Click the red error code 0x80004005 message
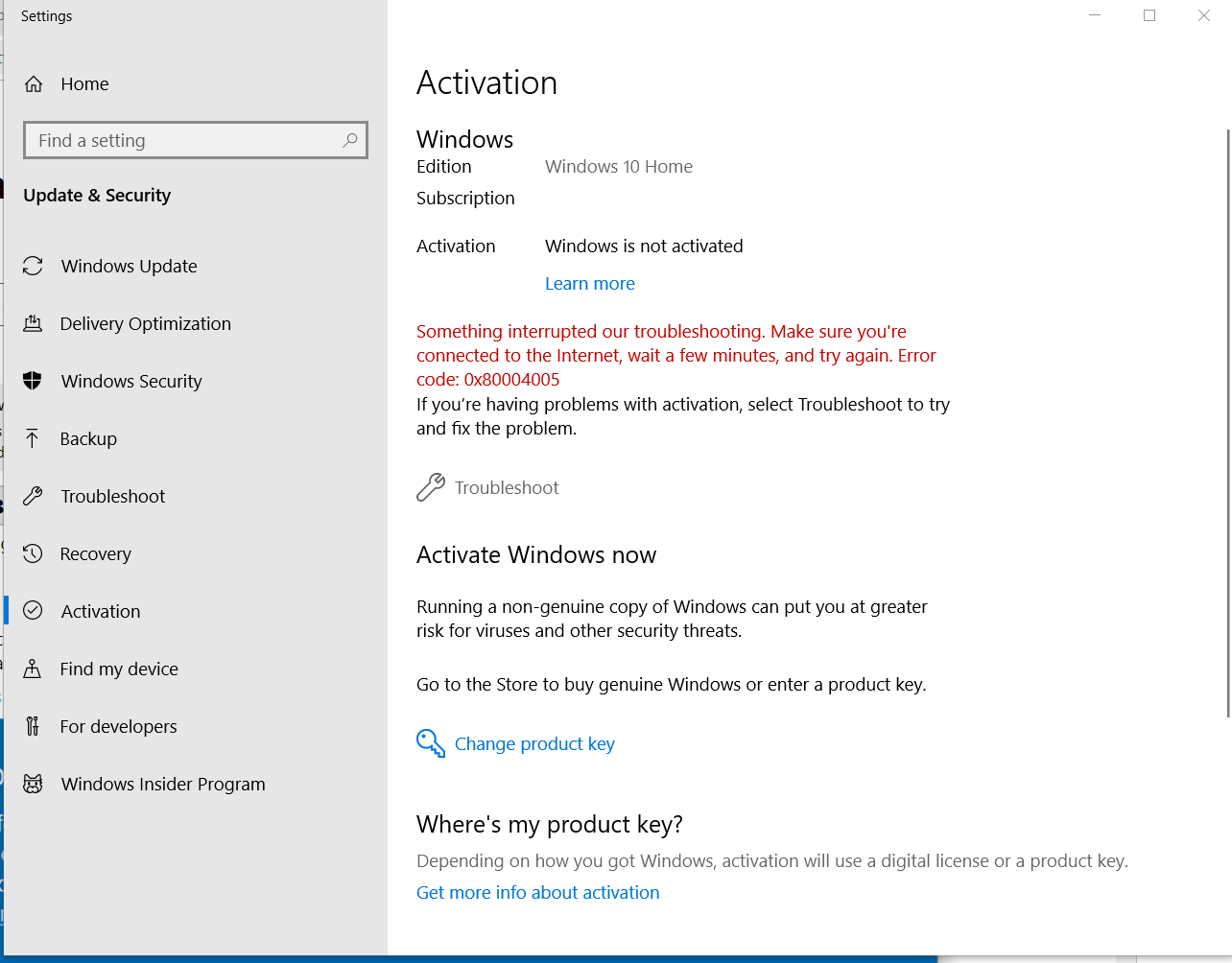 pyautogui.click(x=676, y=355)
